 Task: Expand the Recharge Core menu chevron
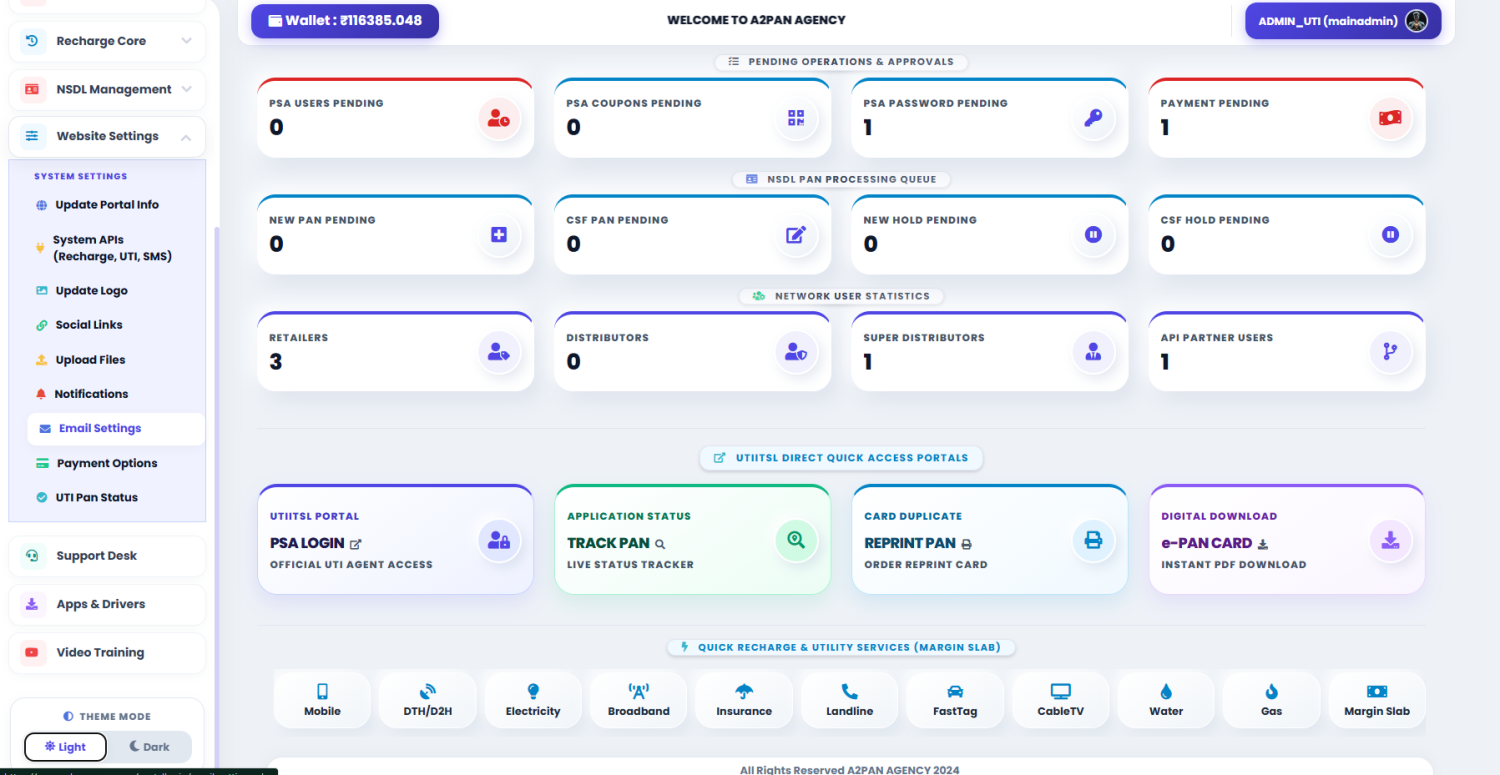[x=186, y=41]
